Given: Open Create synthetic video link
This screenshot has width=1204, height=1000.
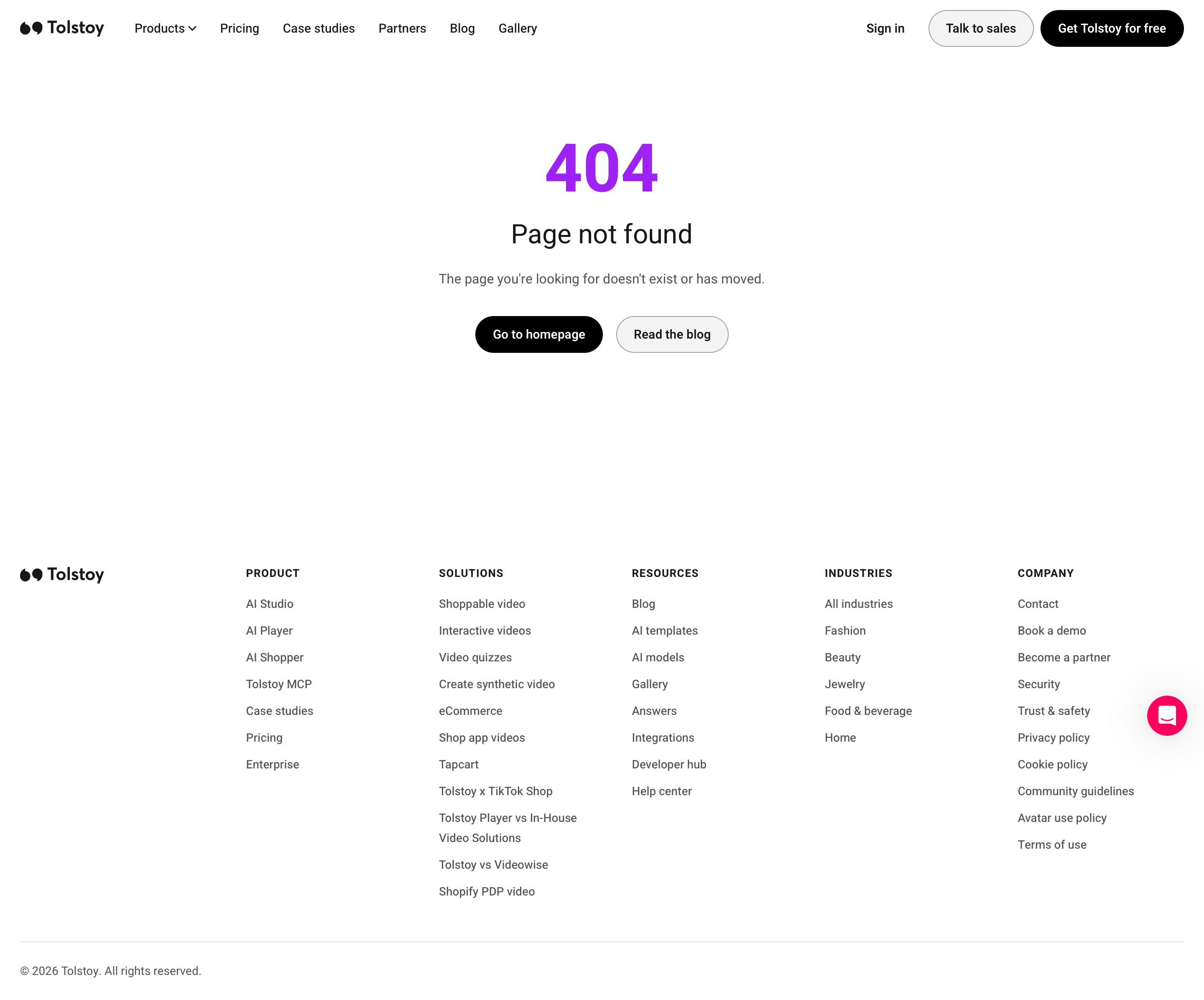Looking at the screenshot, I should (x=497, y=684).
